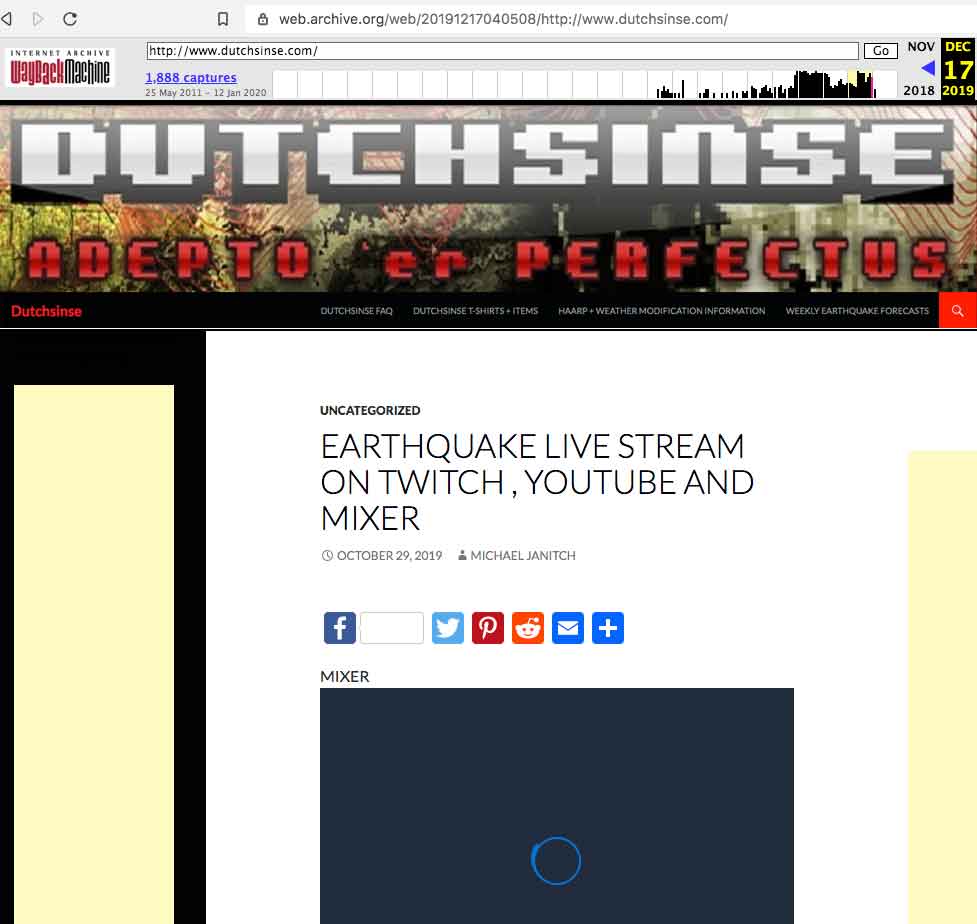Select the NOV month in Wayback toolbar
Image resolution: width=977 pixels, height=924 pixels.
point(921,47)
